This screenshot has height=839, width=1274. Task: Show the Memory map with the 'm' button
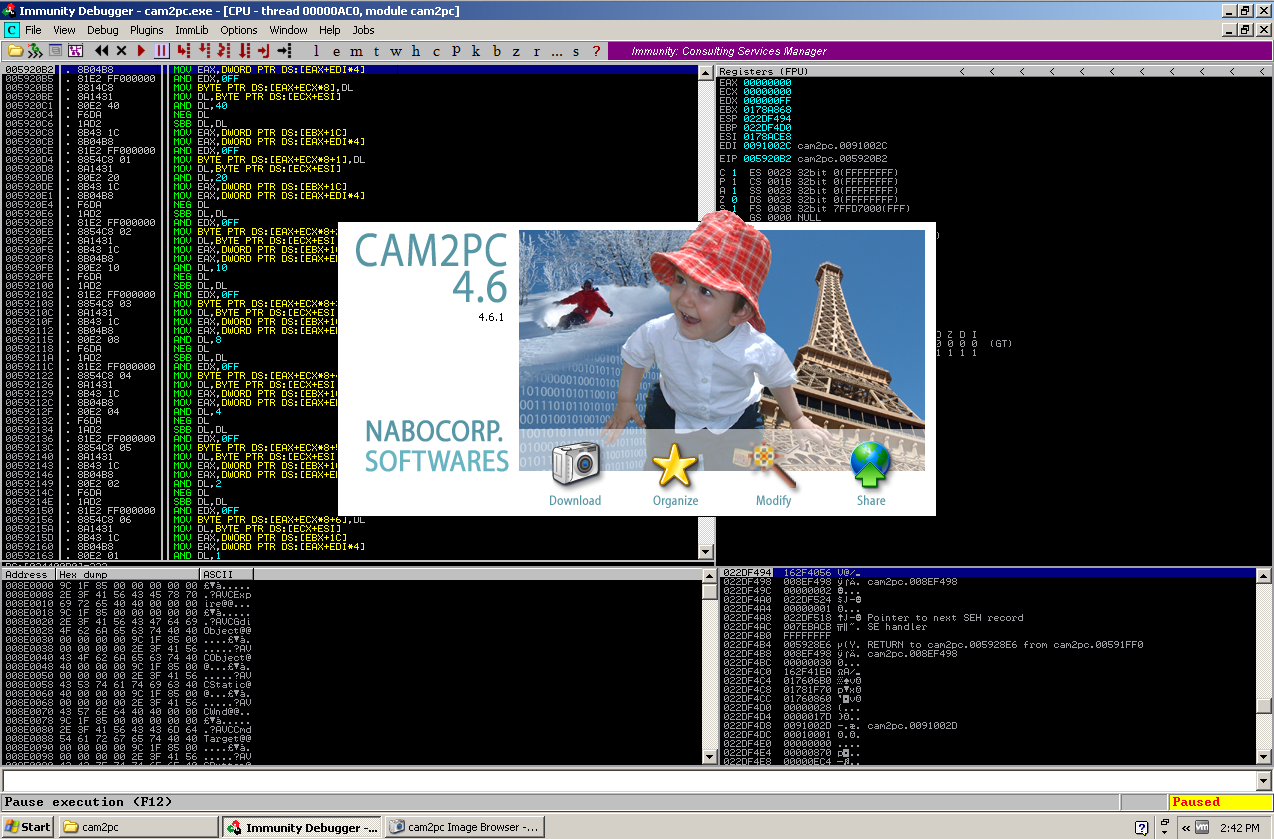[x=356, y=50]
